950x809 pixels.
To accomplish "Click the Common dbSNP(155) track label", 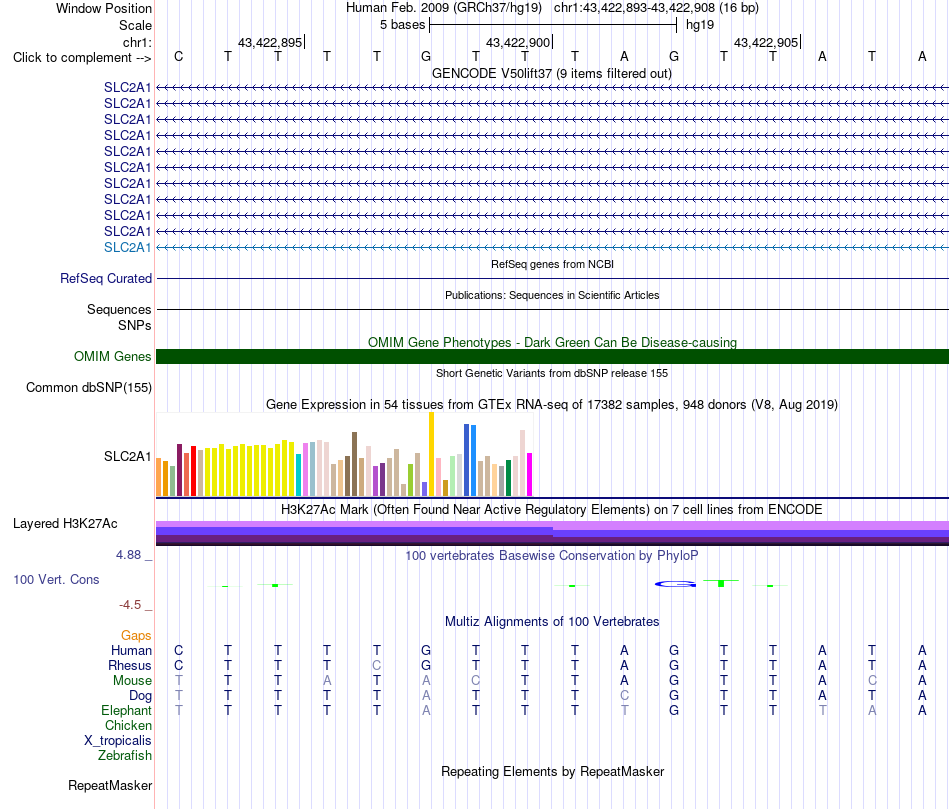I will 89,387.
